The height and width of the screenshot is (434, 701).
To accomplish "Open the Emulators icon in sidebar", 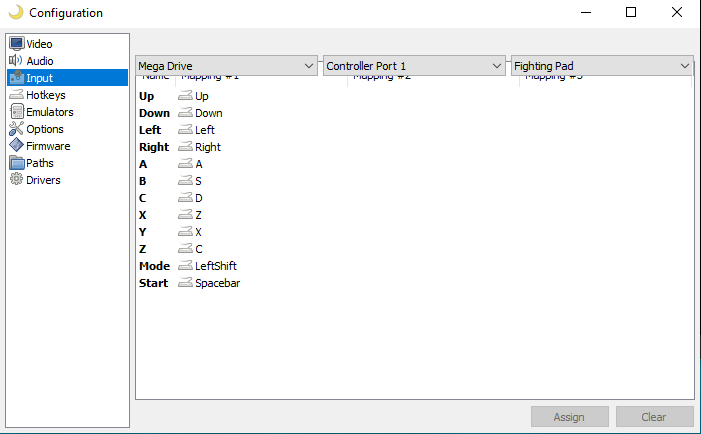I will 17,111.
